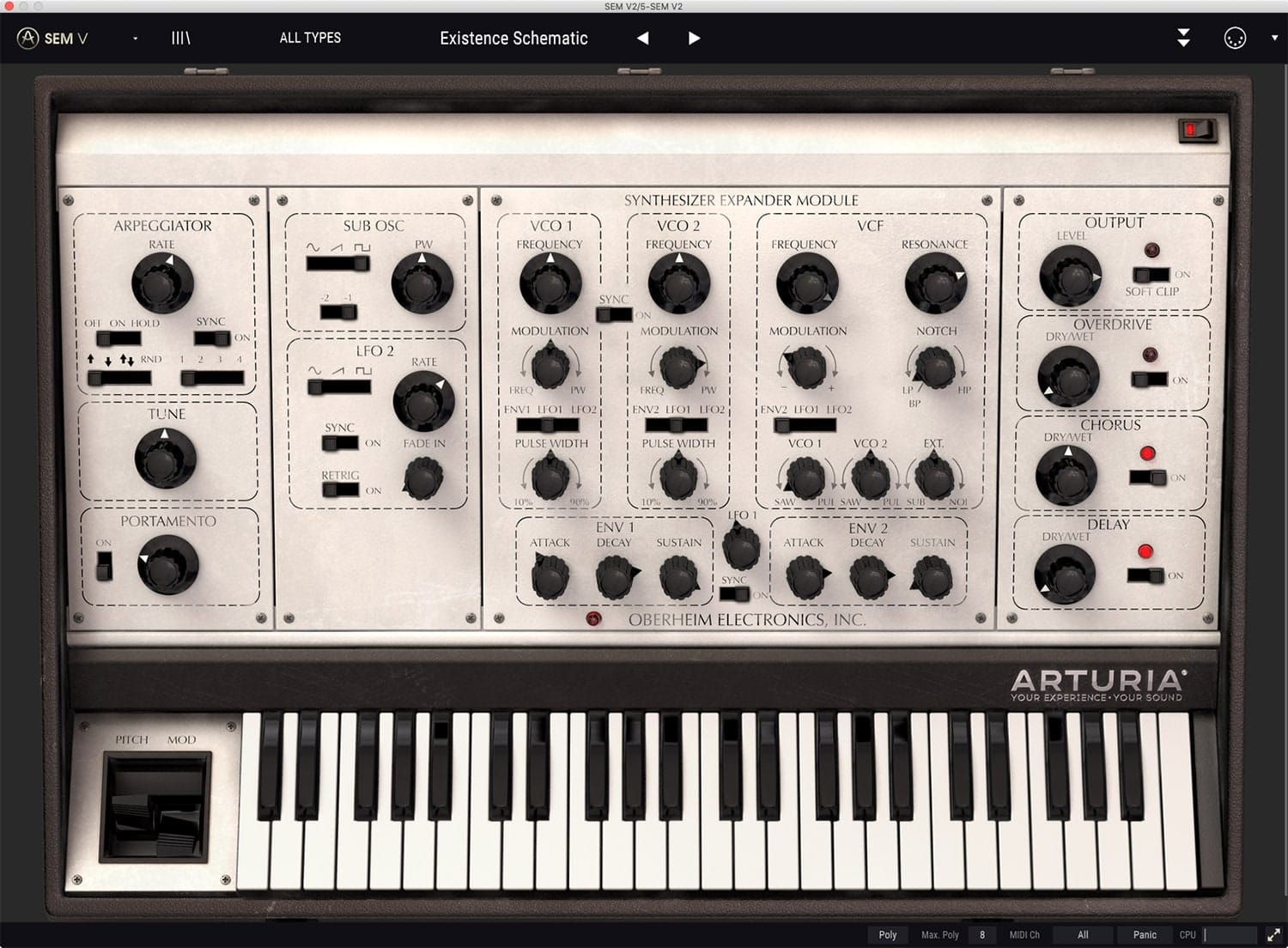Open MIDI controller settings icon

pos(1234,38)
